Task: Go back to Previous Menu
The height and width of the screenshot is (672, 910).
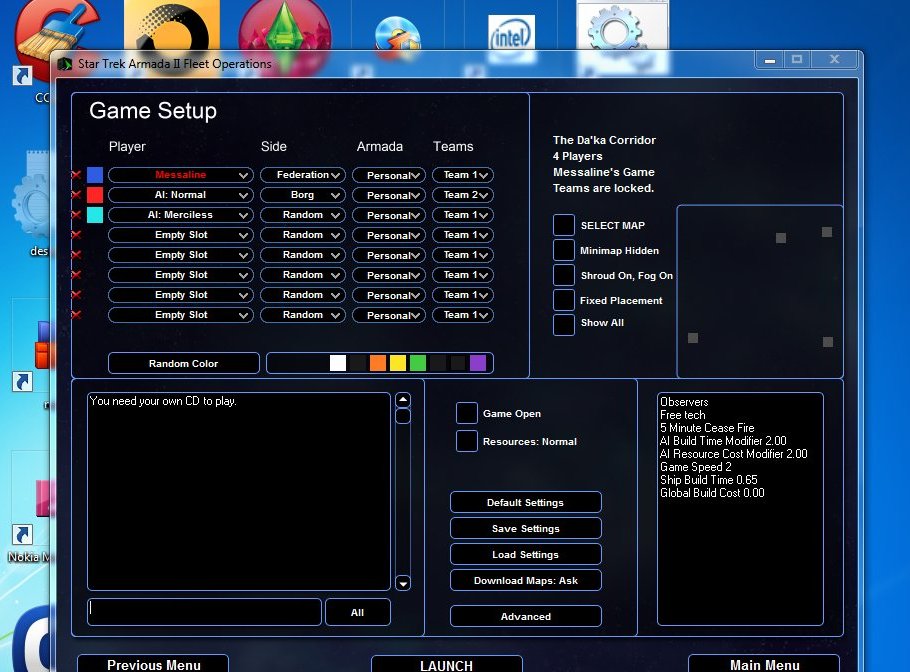Action: pyautogui.click(x=153, y=664)
